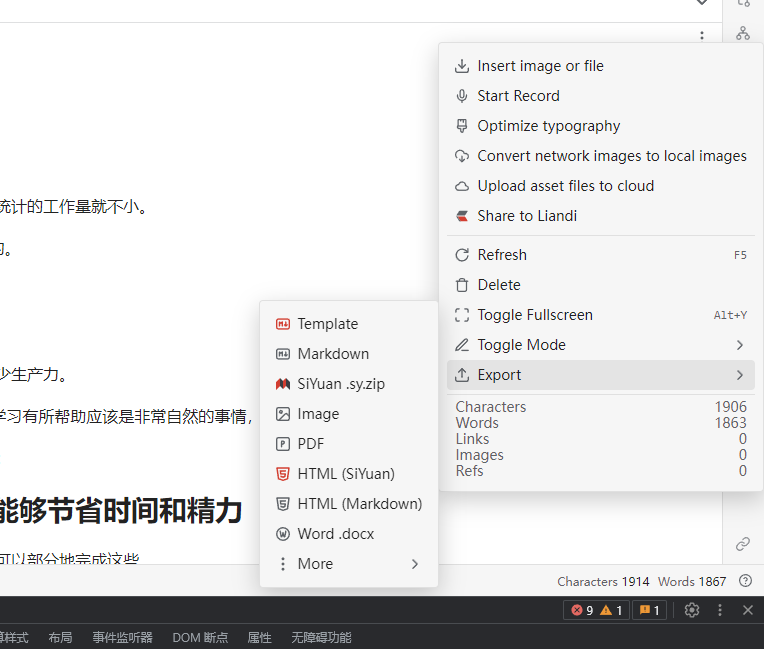This screenshot has width=764, height=649.
Task: Open the document three-dot menu button
Action: pos(702,36)
